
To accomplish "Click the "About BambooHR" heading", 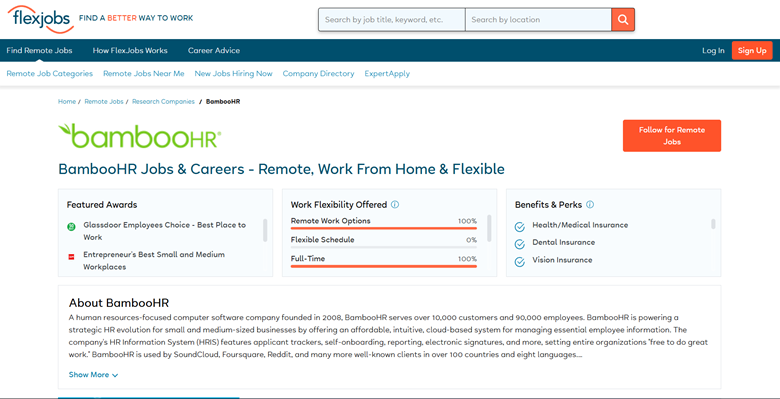I will [x=119, y=303].
